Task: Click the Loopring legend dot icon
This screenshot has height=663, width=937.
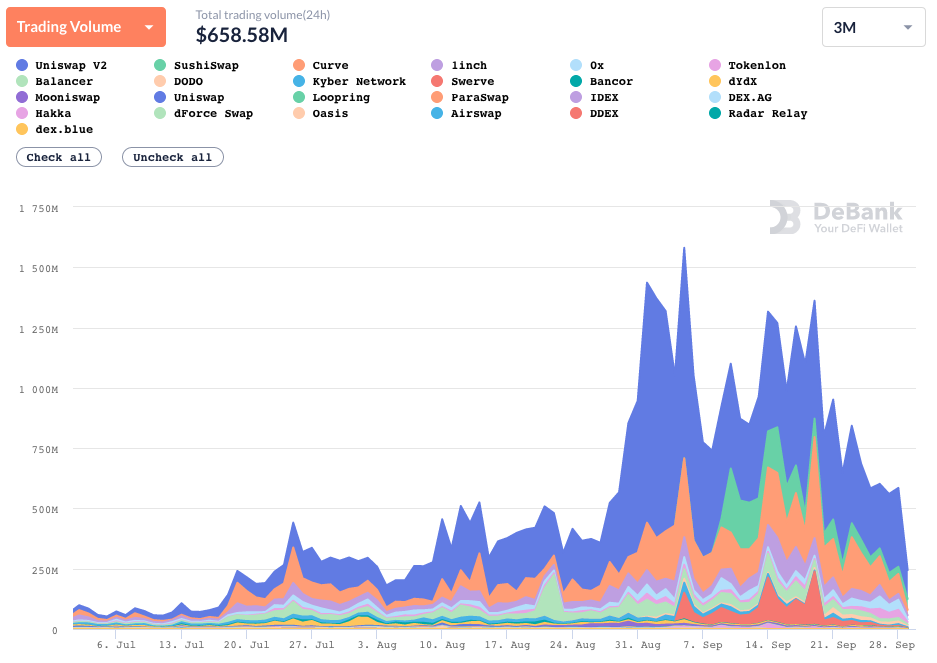Action: (x=299, y=97)
